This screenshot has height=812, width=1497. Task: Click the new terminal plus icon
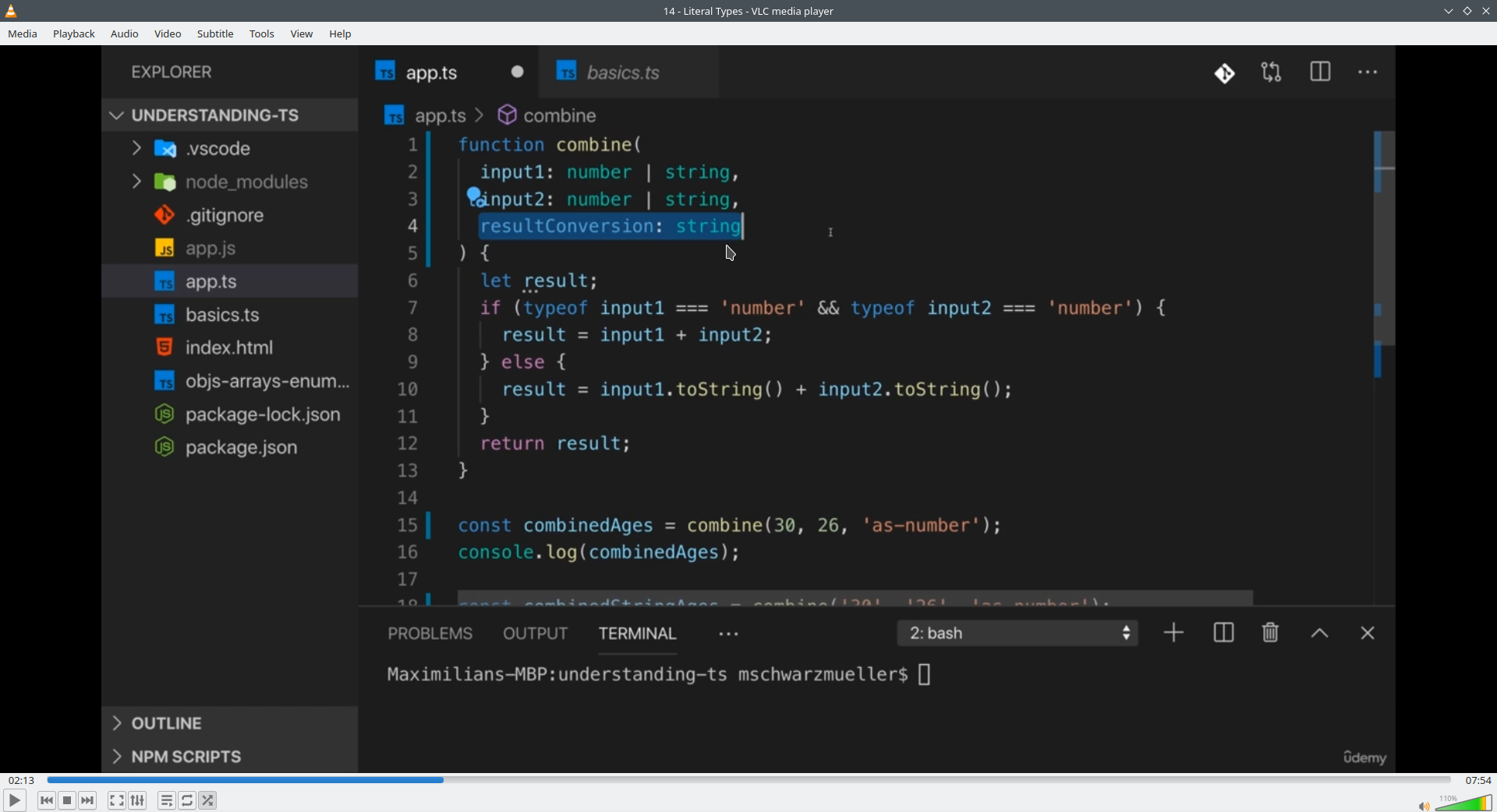coord(1173,633)
